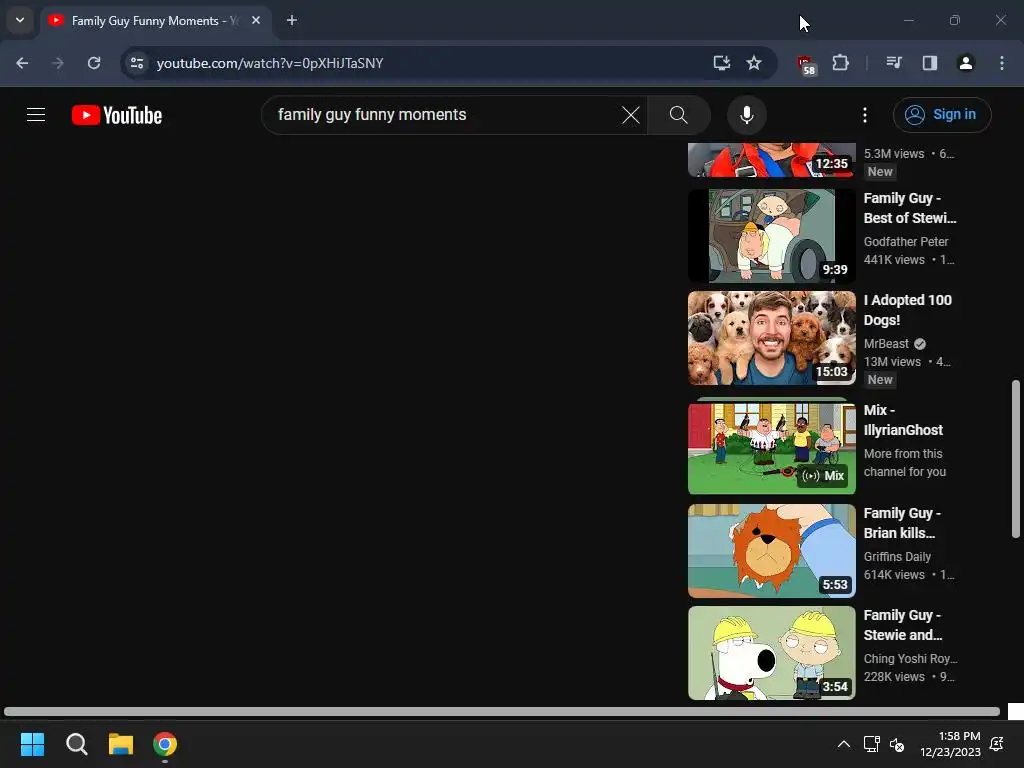This screenshot has height=768, width=1024.
Task: Open Stewie and Brian hardhat thumbnail
Action: [771, 653]
